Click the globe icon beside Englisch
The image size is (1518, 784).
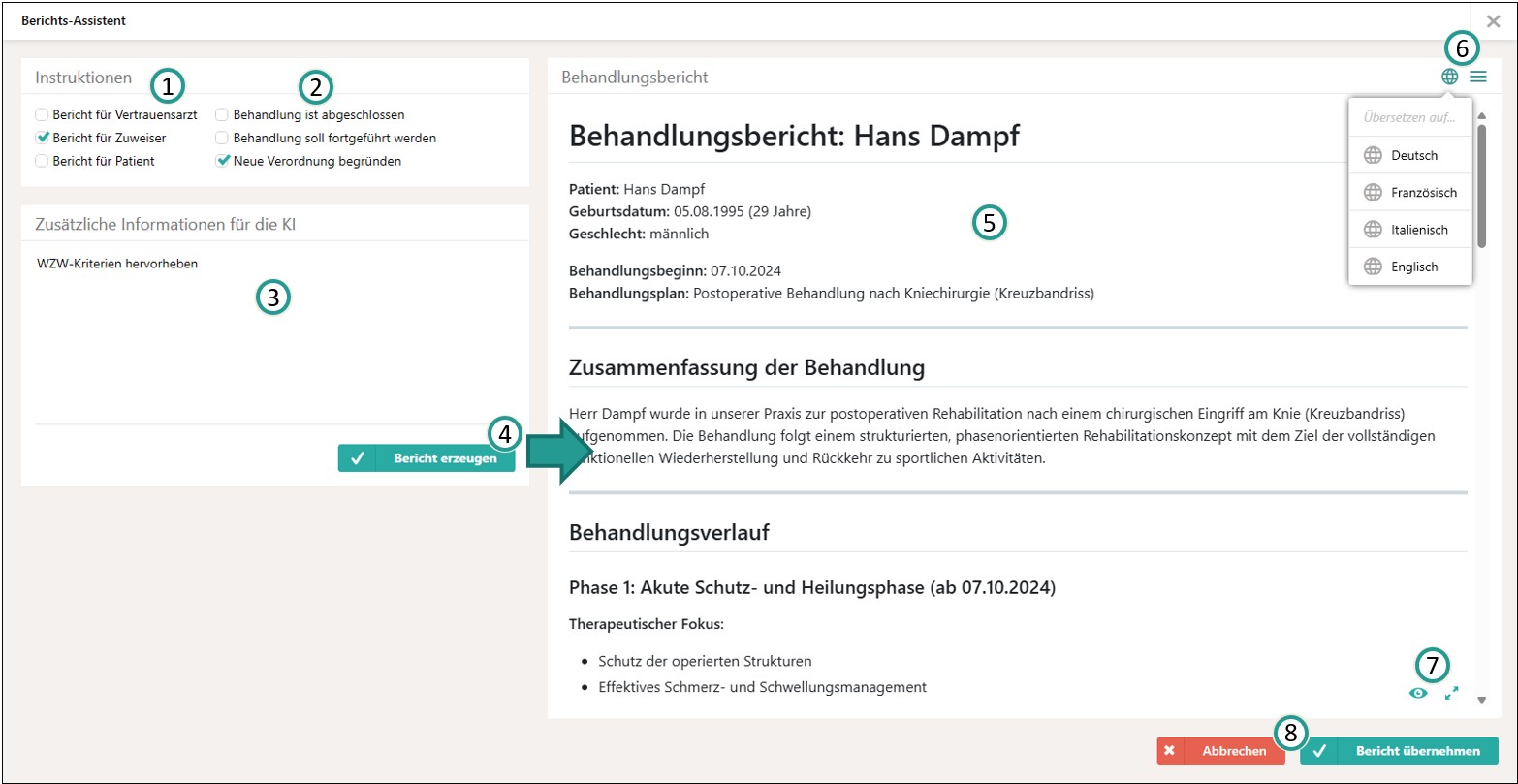coord(1372,267)
